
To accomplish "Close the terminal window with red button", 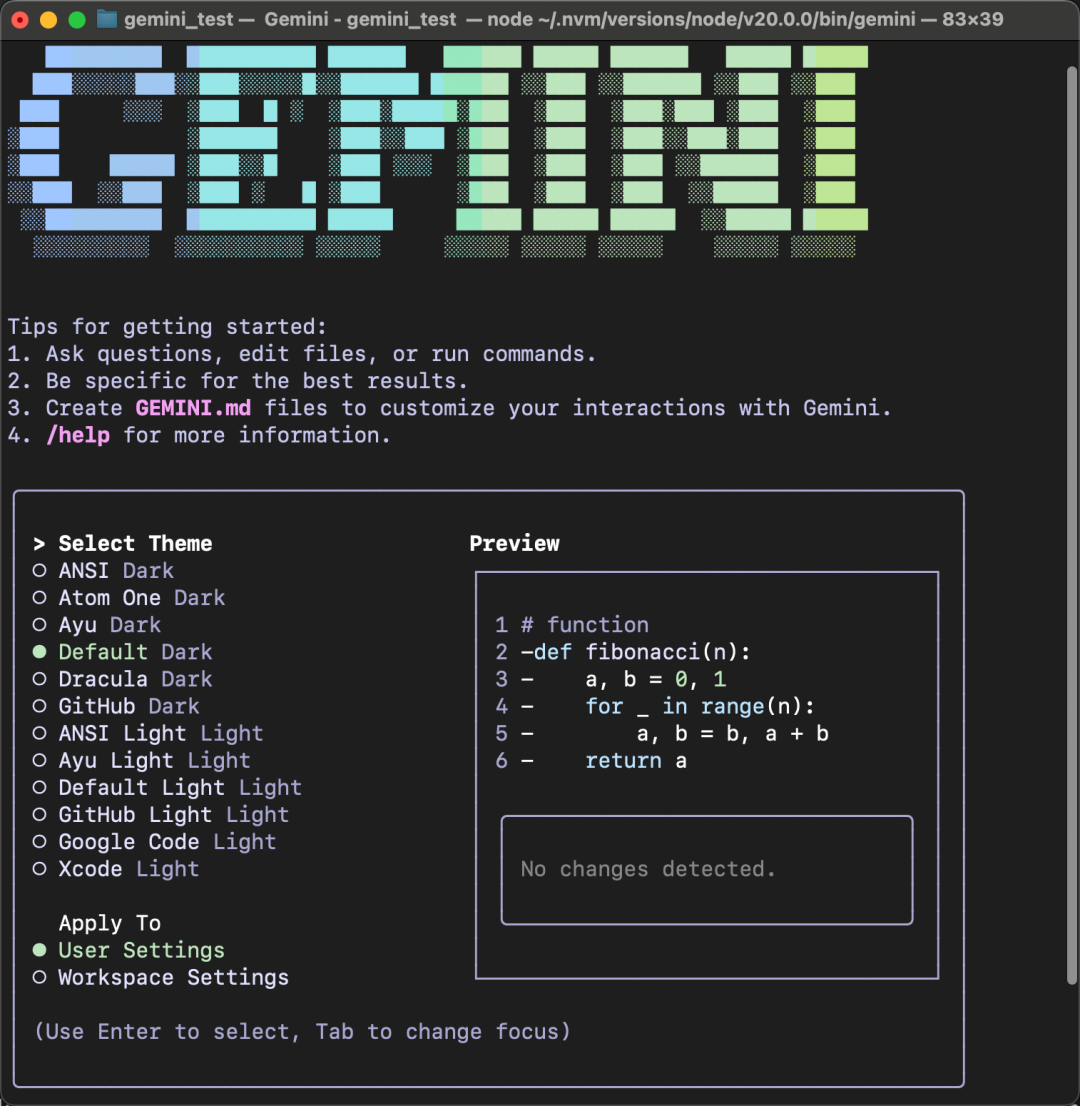I will click(x=20, y=20).
